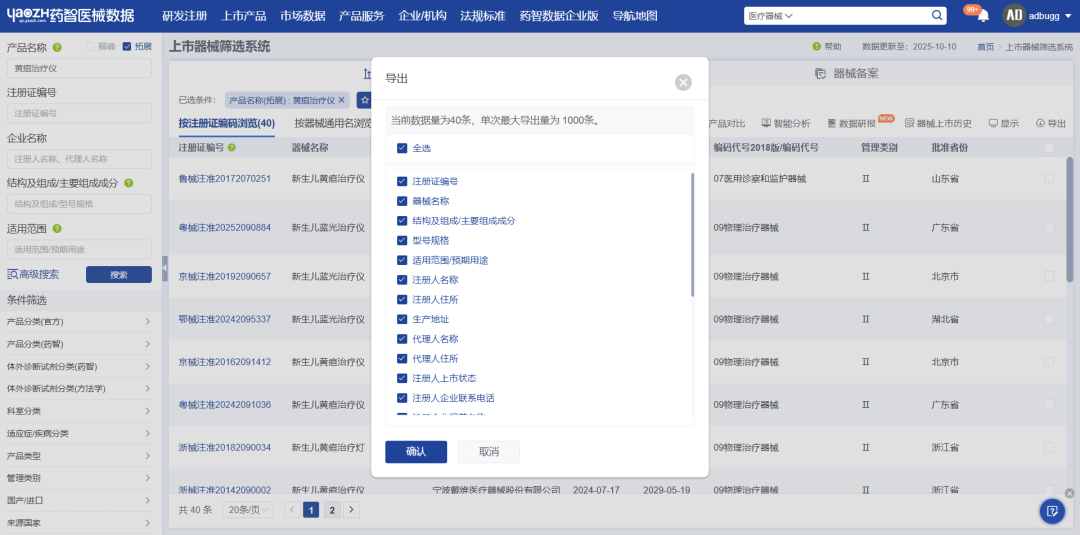Image resolution: width=1080 pixels, height=535 pixels.
Task: Click the help icon beside 适用范围
Action: pyautogui.click(x=57, y=229)
